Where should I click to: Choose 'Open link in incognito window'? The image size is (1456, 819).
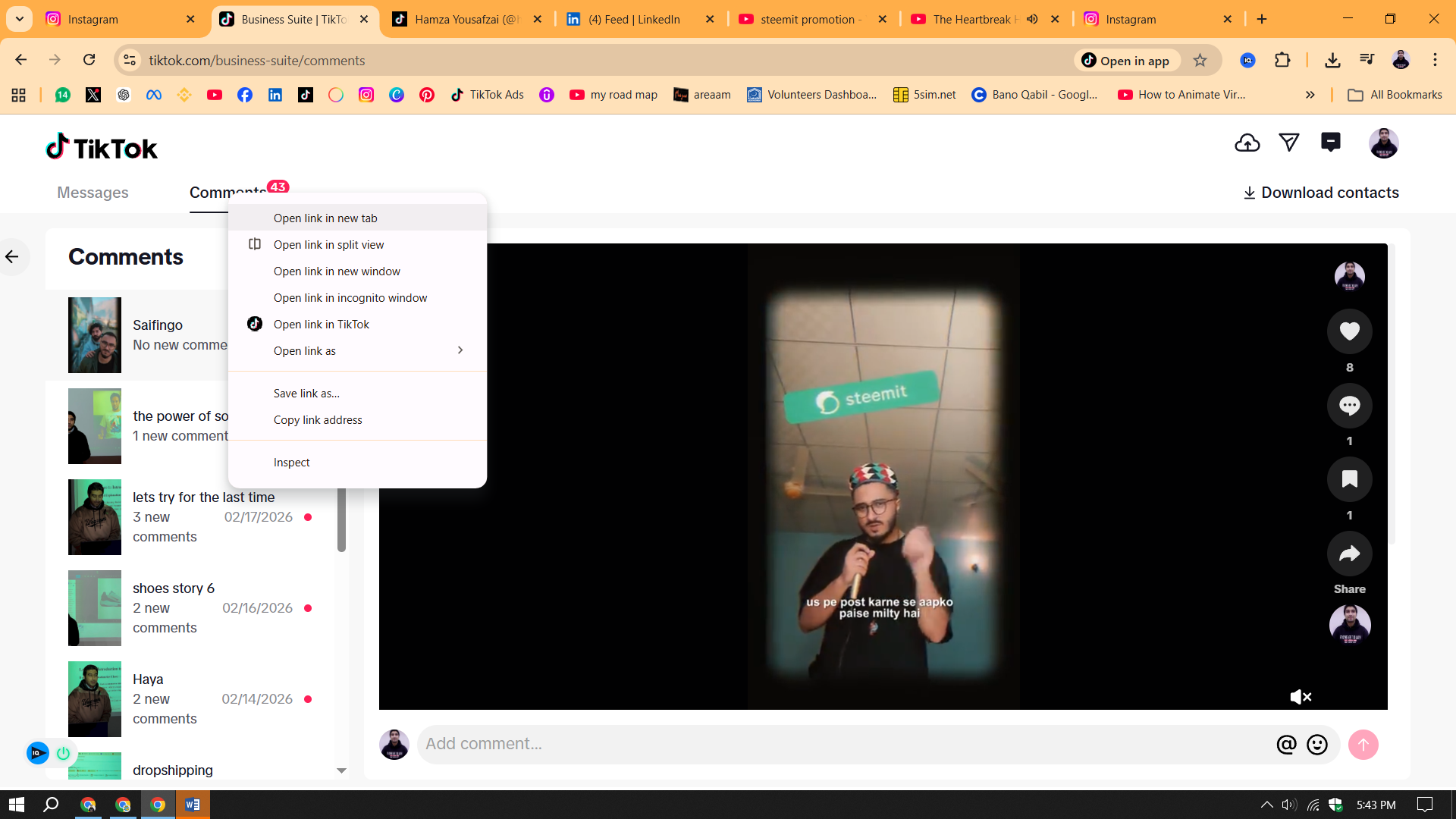tap(350, 298)
